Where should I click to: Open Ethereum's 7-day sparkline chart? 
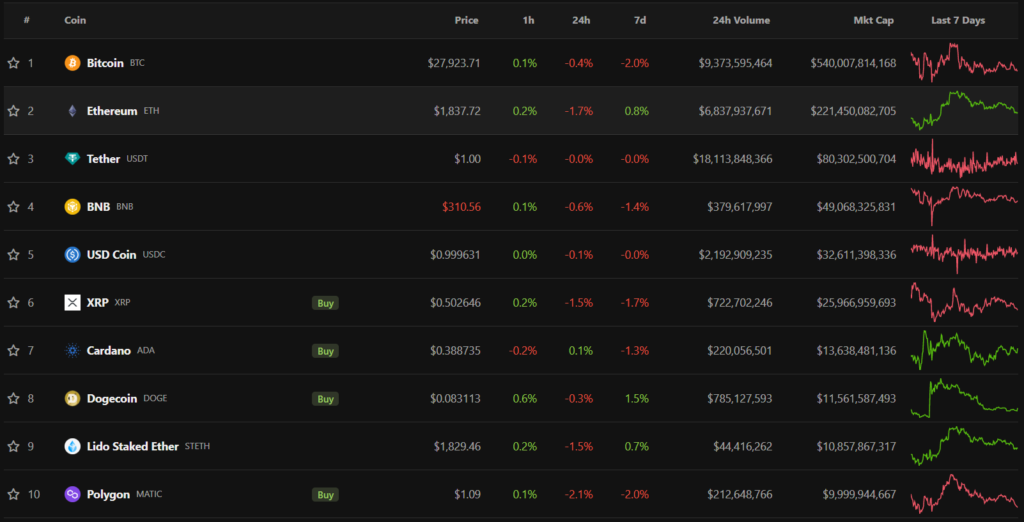point(964,111)
